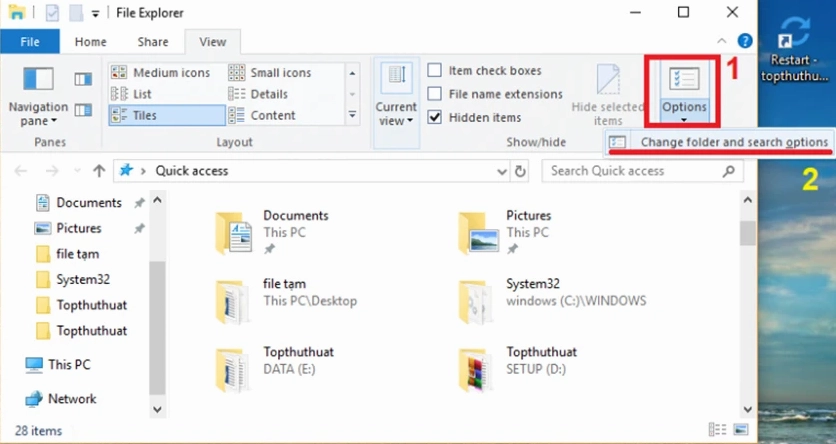Enable Item check boxes option
Image resolution: width=836 pixels, height=444 pixels.
click(x=435, y=71)
